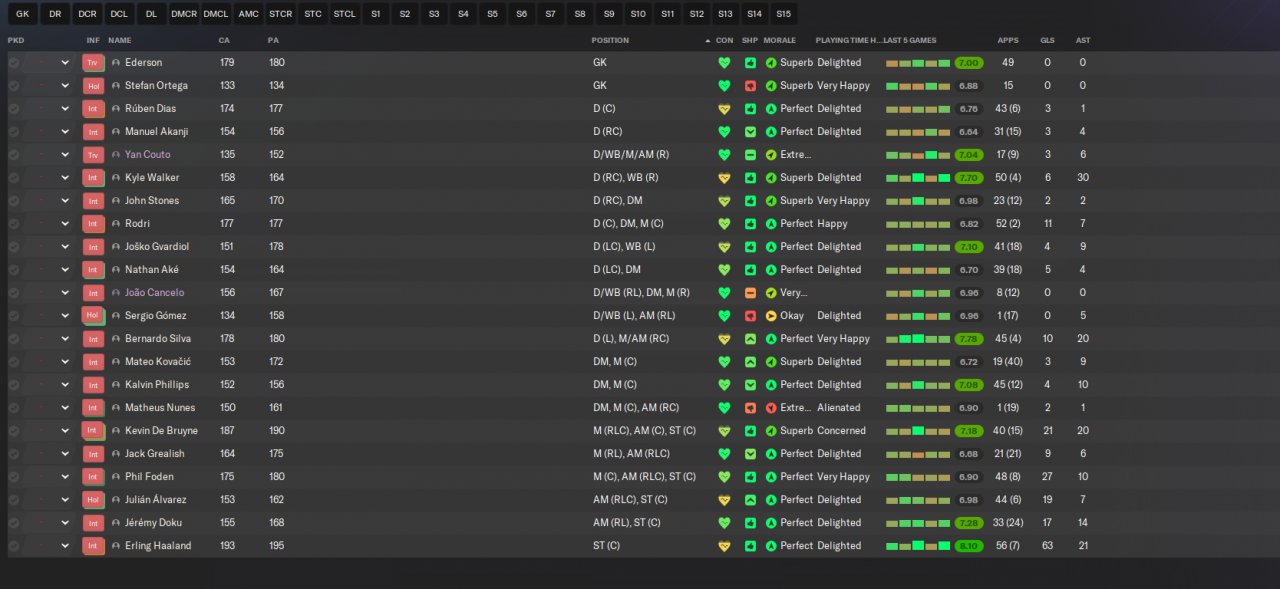Select the DCR position tab
Viewport: 1280px width, 589px height.
point(87,14)
